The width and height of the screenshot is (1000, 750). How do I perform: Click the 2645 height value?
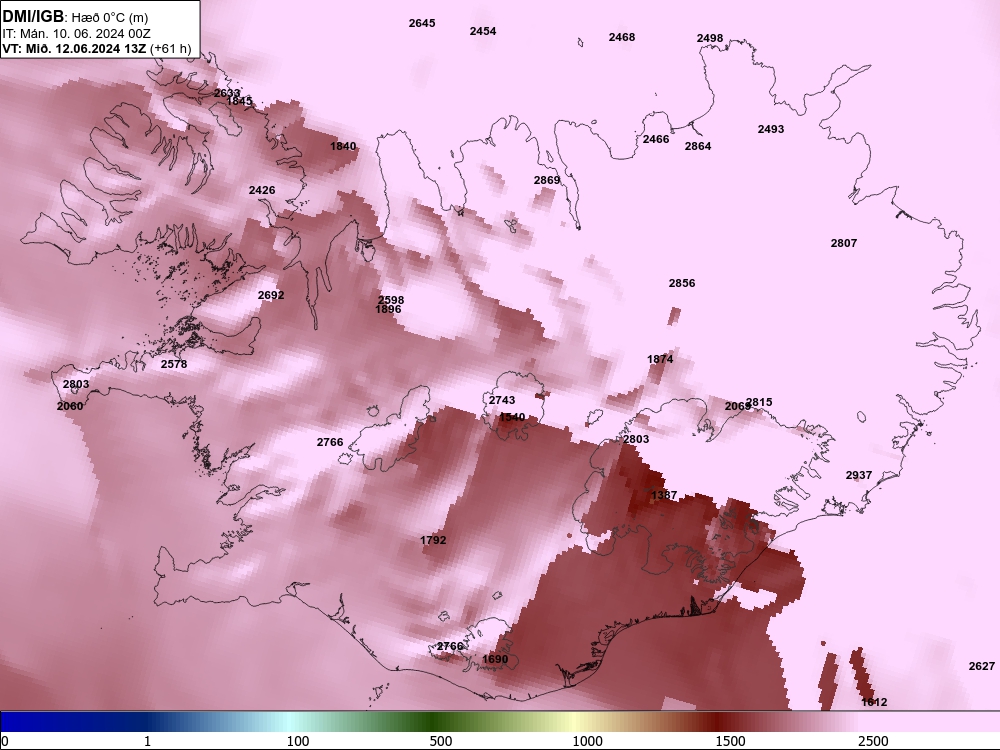pyautogui.click(x=422, y=23)
